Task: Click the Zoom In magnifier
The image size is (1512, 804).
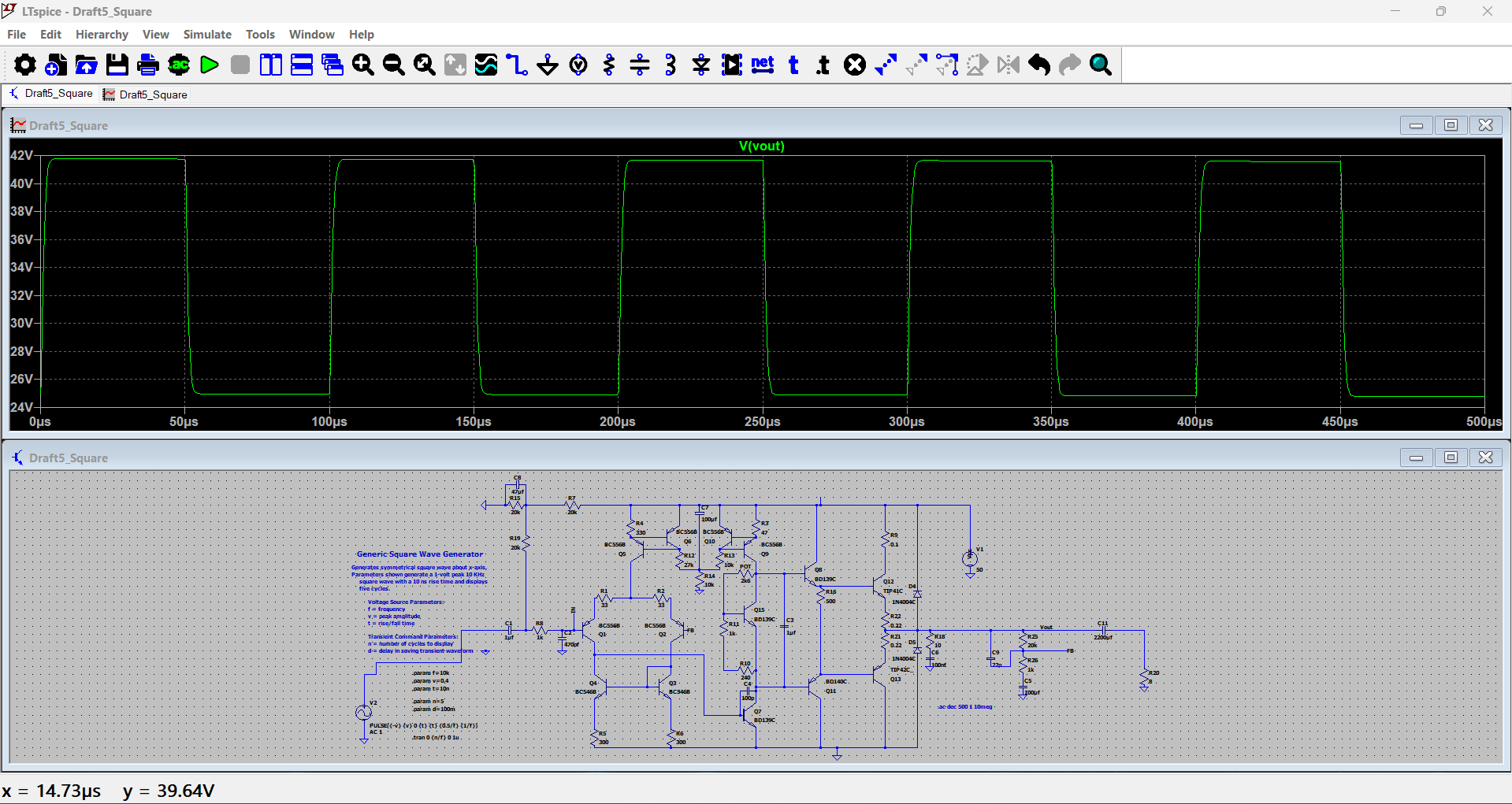Action: pyautogui.click(x=363, y=65)
